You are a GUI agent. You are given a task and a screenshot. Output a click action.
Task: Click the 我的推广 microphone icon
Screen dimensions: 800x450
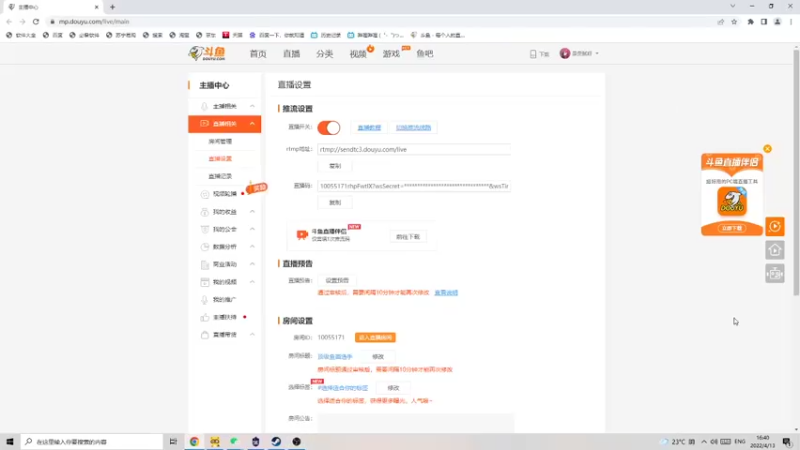[x=205, y=299]
